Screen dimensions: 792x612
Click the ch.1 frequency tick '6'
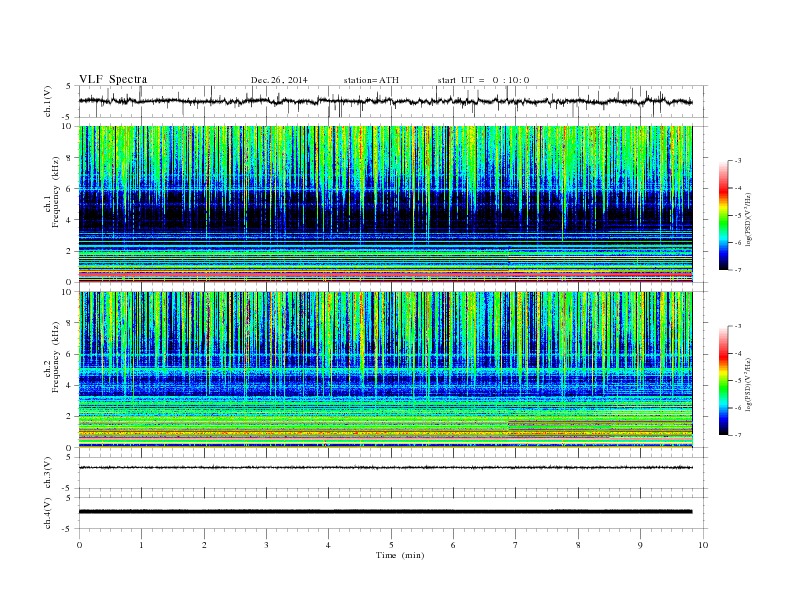[69, 189]
